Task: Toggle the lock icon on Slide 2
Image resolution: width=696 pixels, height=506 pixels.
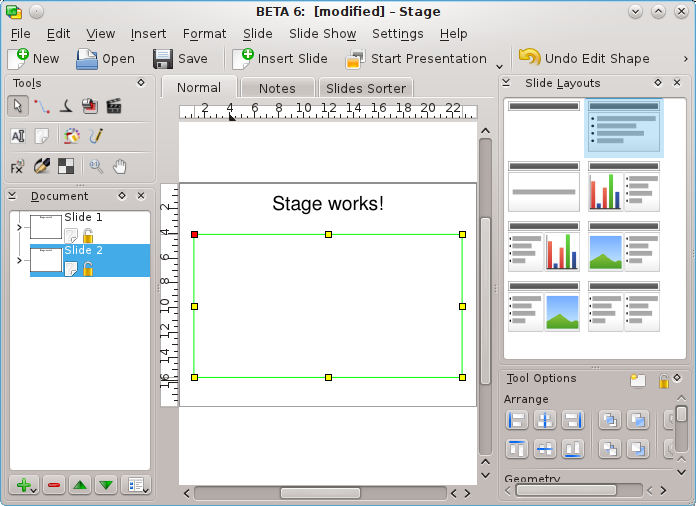Action: pyautogui.click(x=88, y=268)
